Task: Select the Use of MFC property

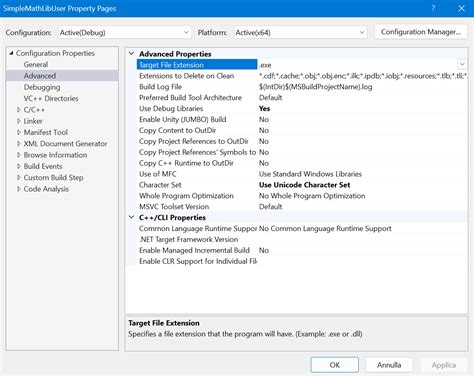Action: pos(158,174)
